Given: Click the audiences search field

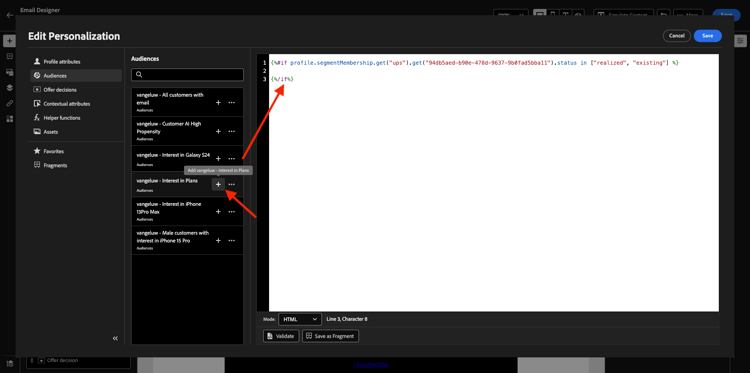Looking at the screenshot, I should point(188,75).
